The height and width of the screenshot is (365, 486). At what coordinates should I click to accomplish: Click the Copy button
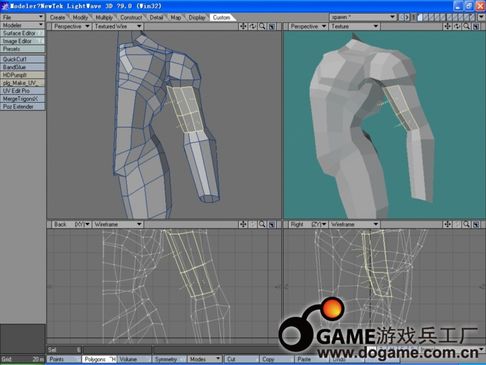(277, 359)
